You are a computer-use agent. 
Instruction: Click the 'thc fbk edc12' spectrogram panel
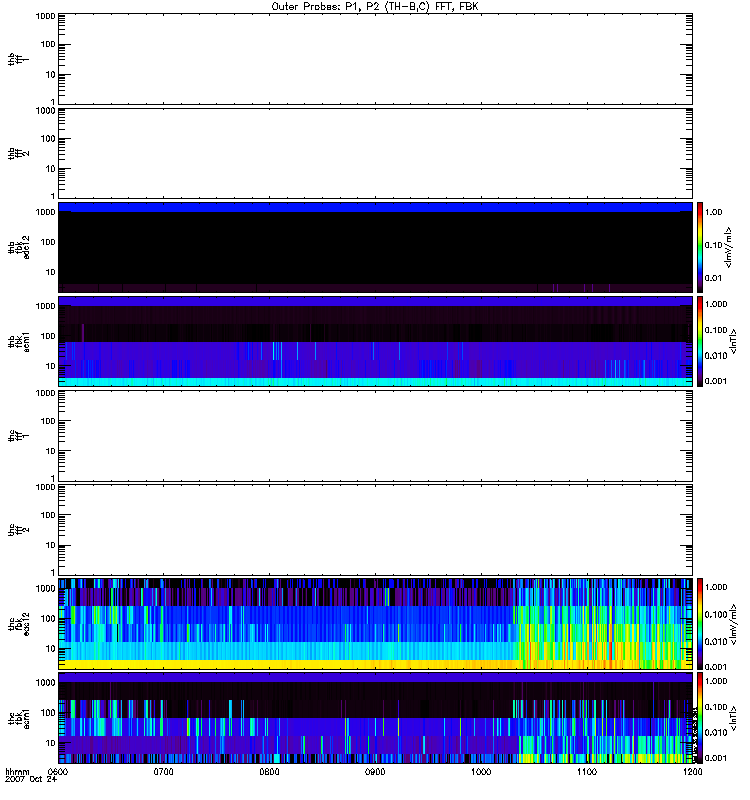pyautogui.click(x=375, y=623)
